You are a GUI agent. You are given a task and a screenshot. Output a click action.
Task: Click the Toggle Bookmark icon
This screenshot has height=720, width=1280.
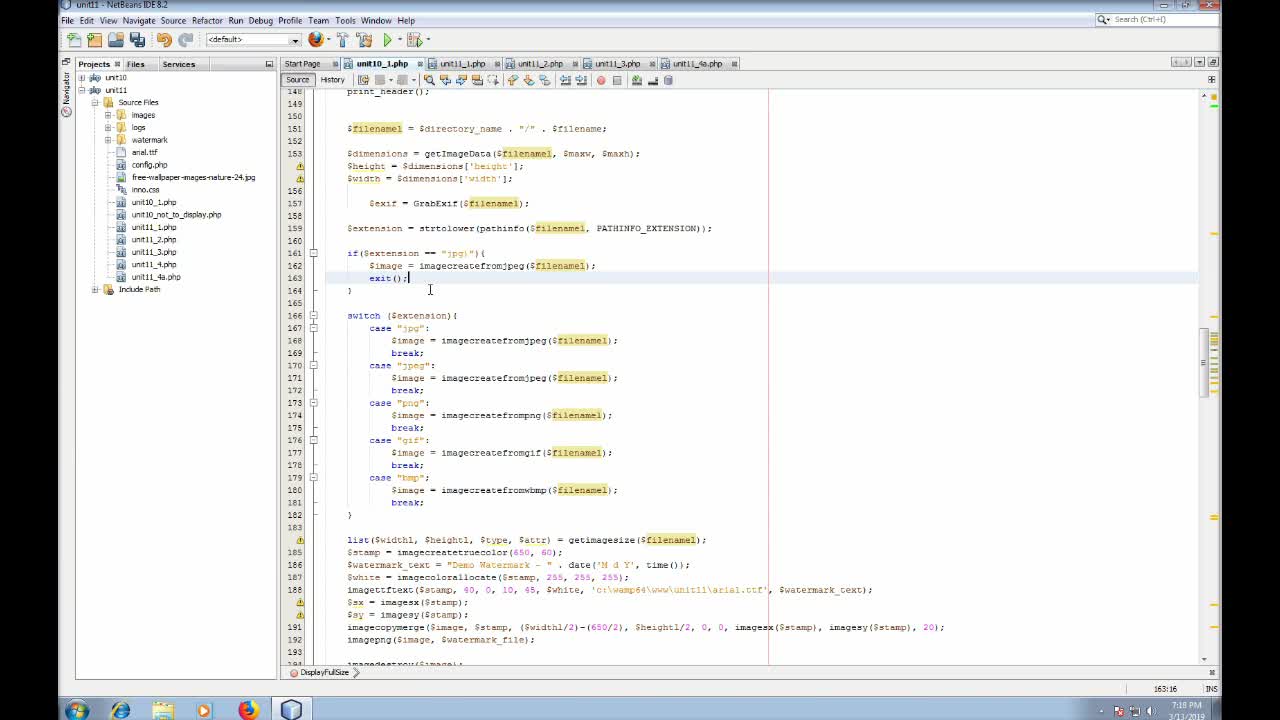(x=545, y=80)
